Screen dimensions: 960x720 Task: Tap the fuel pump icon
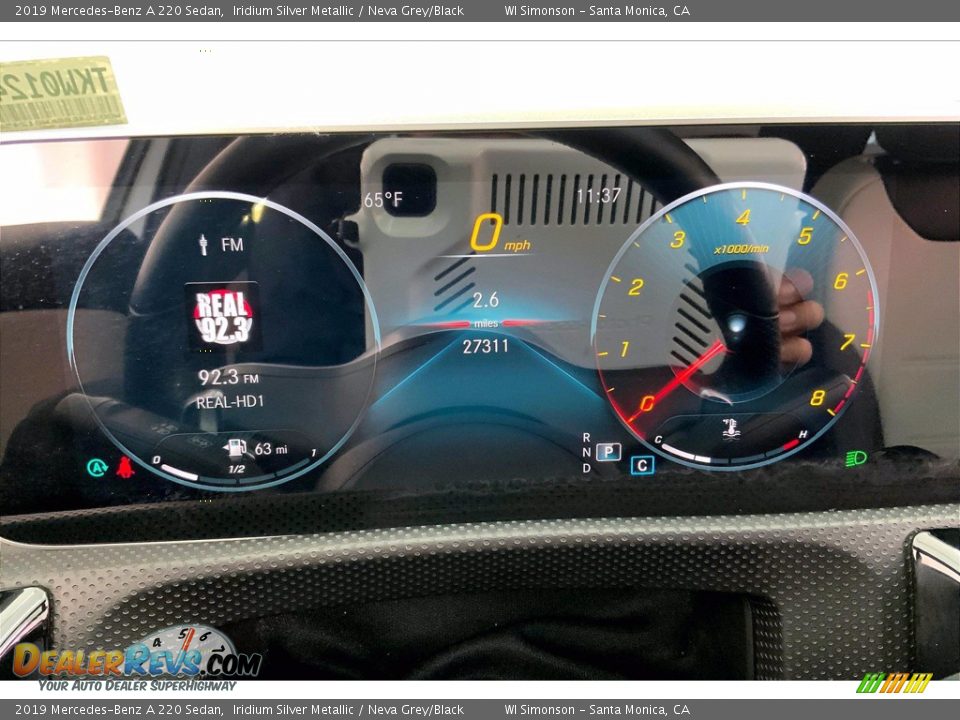(x=236, y=448)
